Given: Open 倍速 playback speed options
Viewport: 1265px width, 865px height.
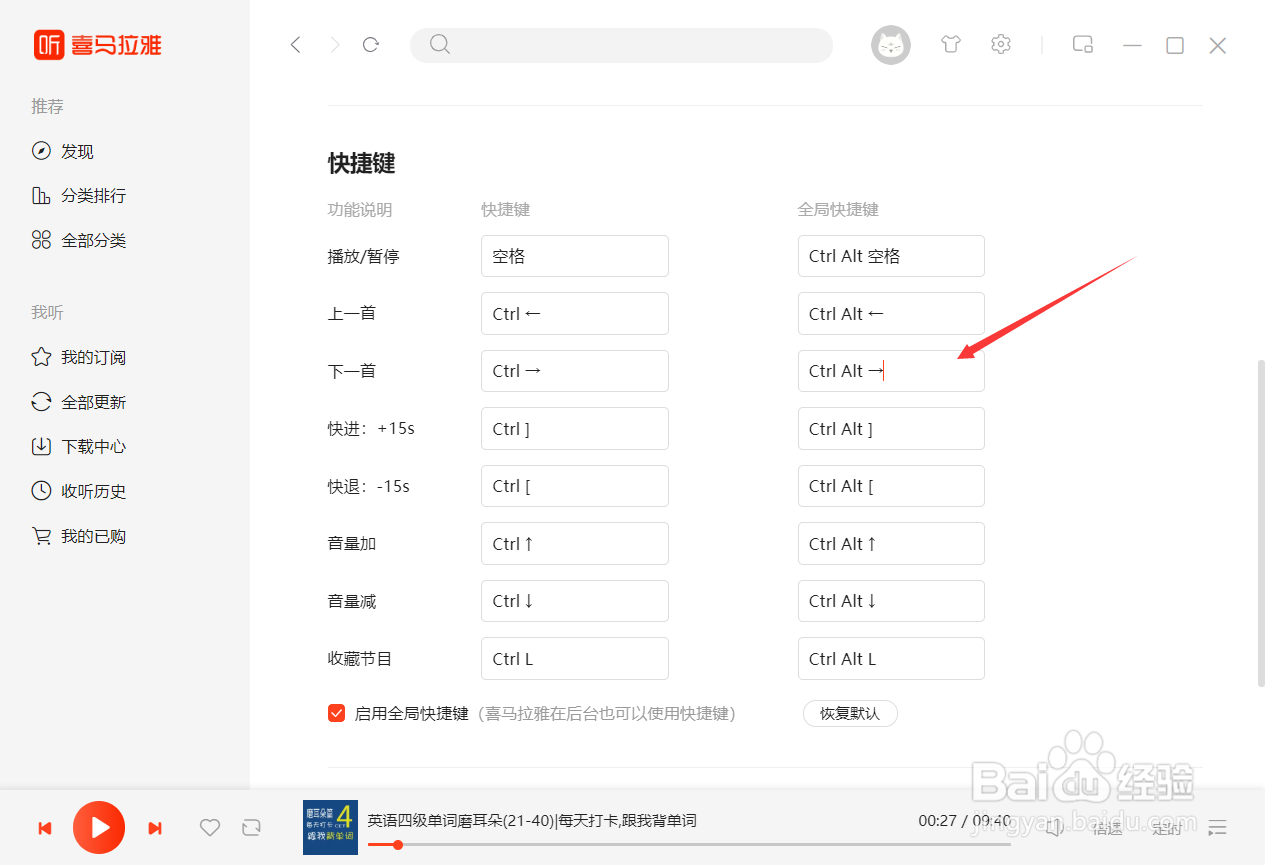Looking at the screenshot, I should (1108, 828).
